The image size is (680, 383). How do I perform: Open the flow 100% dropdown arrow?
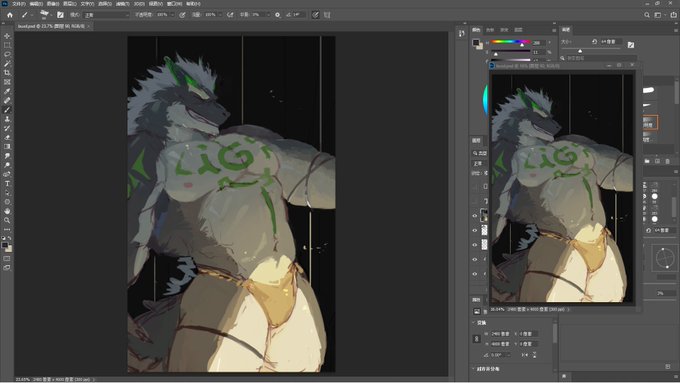pos(220,15)
